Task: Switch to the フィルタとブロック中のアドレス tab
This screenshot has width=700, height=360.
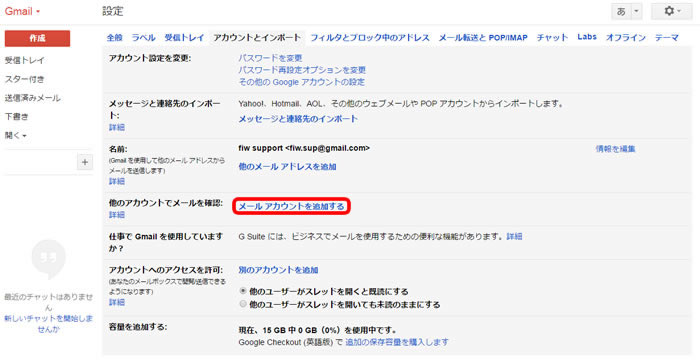Action: pos(370,38)
